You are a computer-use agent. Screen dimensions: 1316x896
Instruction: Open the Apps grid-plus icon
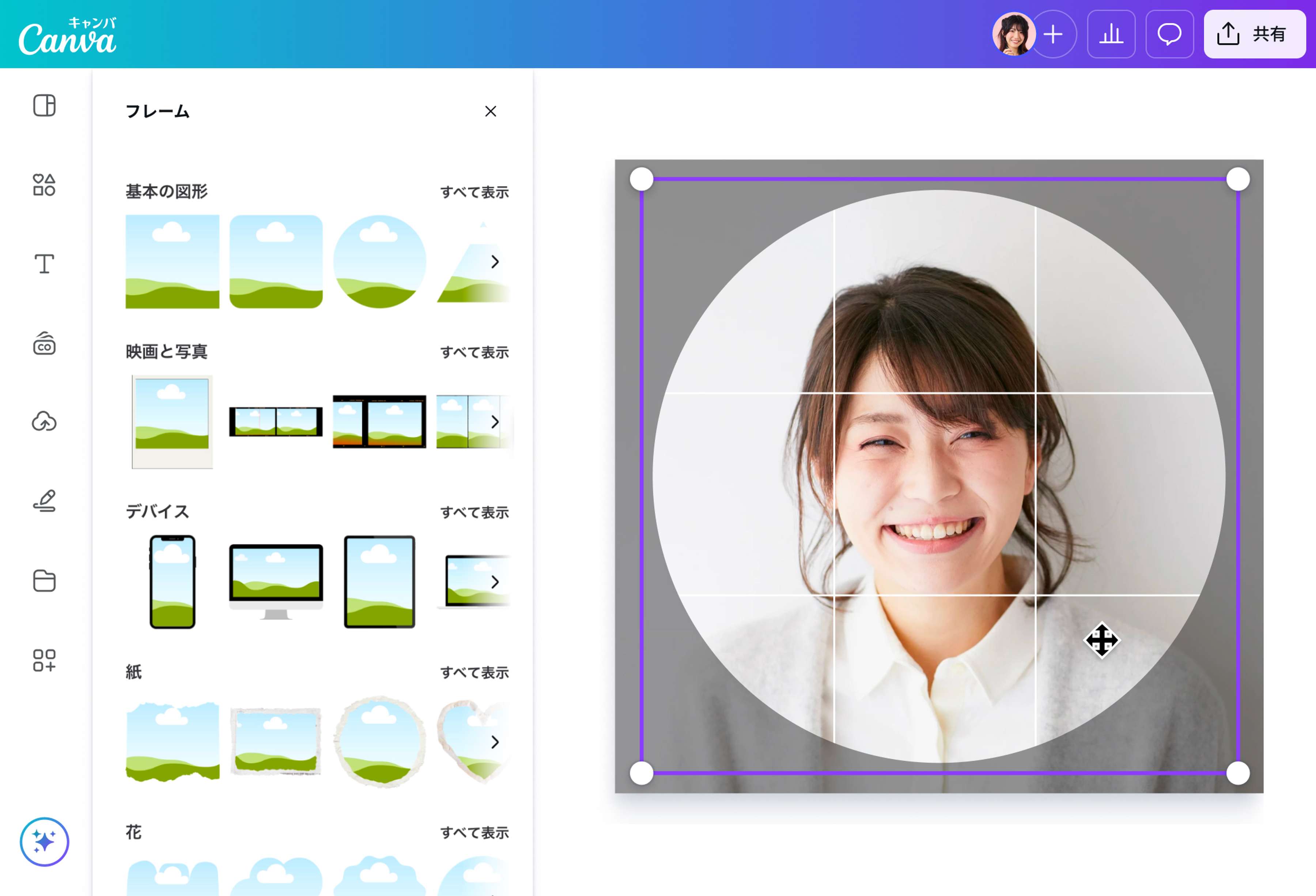tap(44, 660)
